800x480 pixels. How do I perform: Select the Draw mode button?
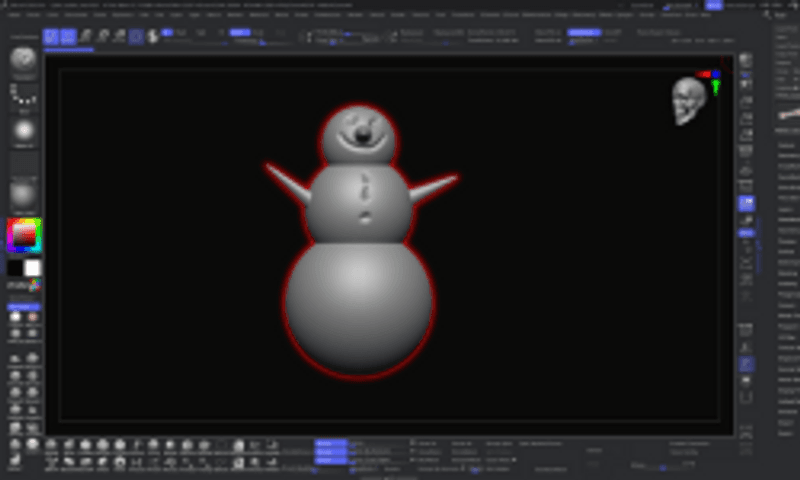click(x=68, y=36)
